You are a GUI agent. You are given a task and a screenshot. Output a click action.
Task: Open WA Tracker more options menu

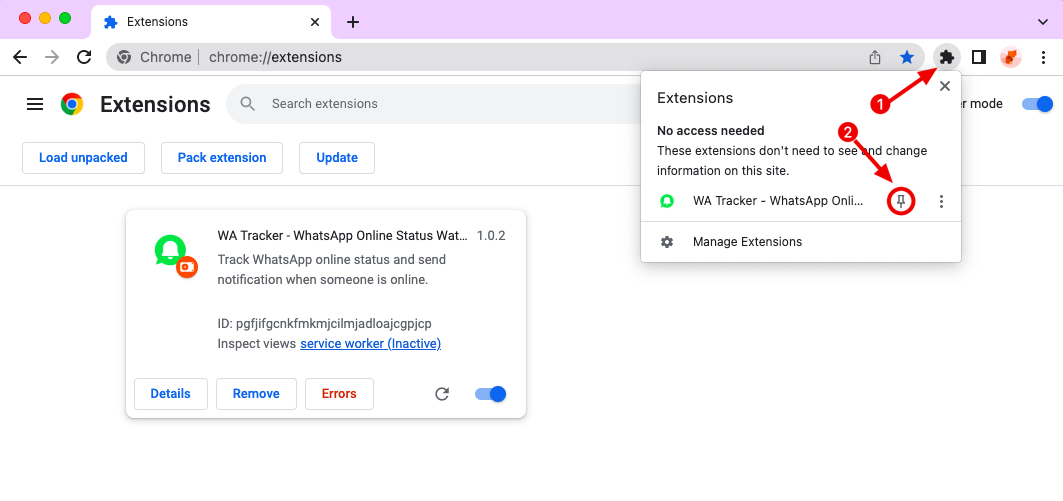(941, 201)
